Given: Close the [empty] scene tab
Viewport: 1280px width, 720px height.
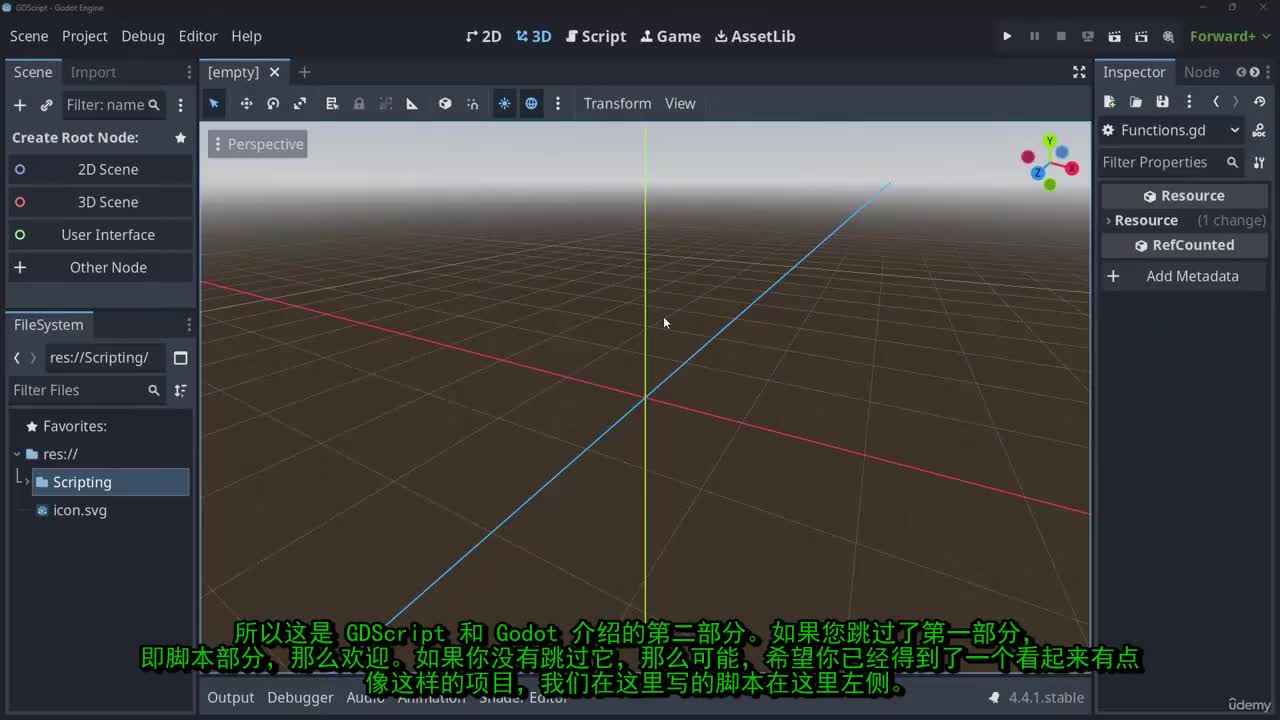Looking at the screenshot, I should tap(274, 72).
